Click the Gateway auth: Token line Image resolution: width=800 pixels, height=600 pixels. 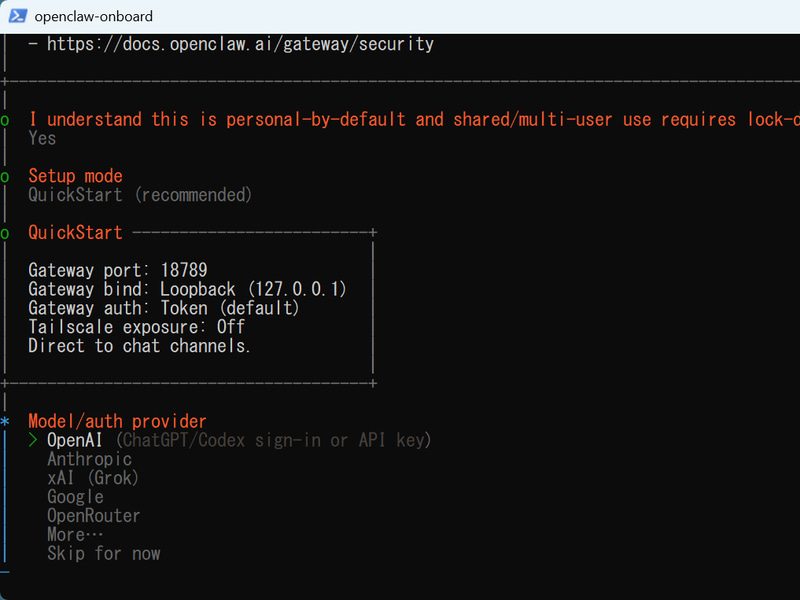(x=164, y=308)
